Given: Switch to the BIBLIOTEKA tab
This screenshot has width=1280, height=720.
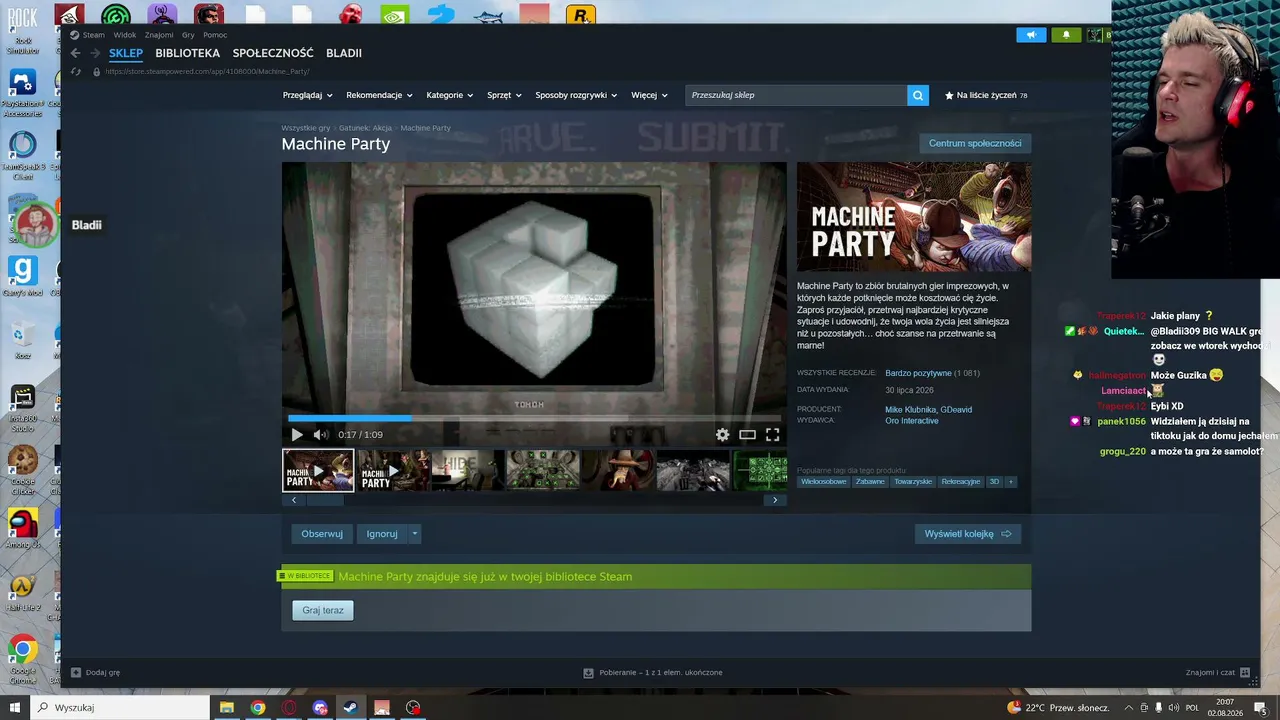Looking at the screenshot, I should [x=187, y=53].
